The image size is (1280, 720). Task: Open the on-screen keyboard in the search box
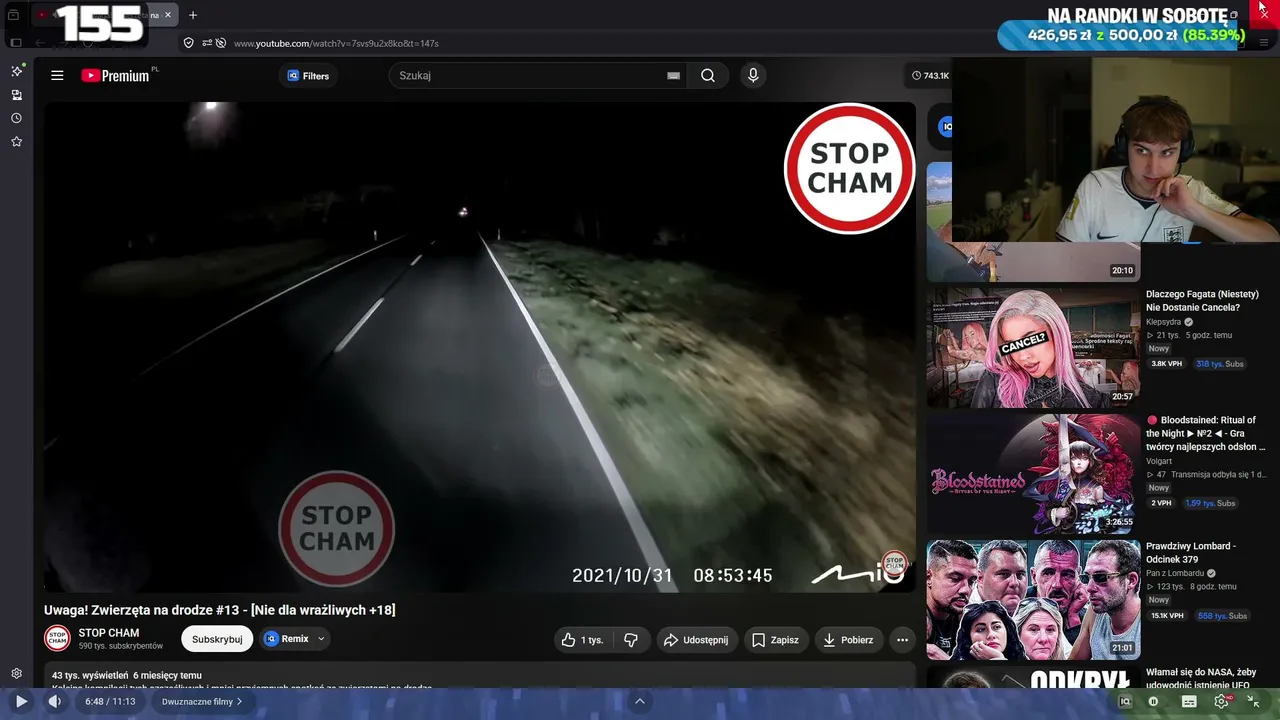673,76
